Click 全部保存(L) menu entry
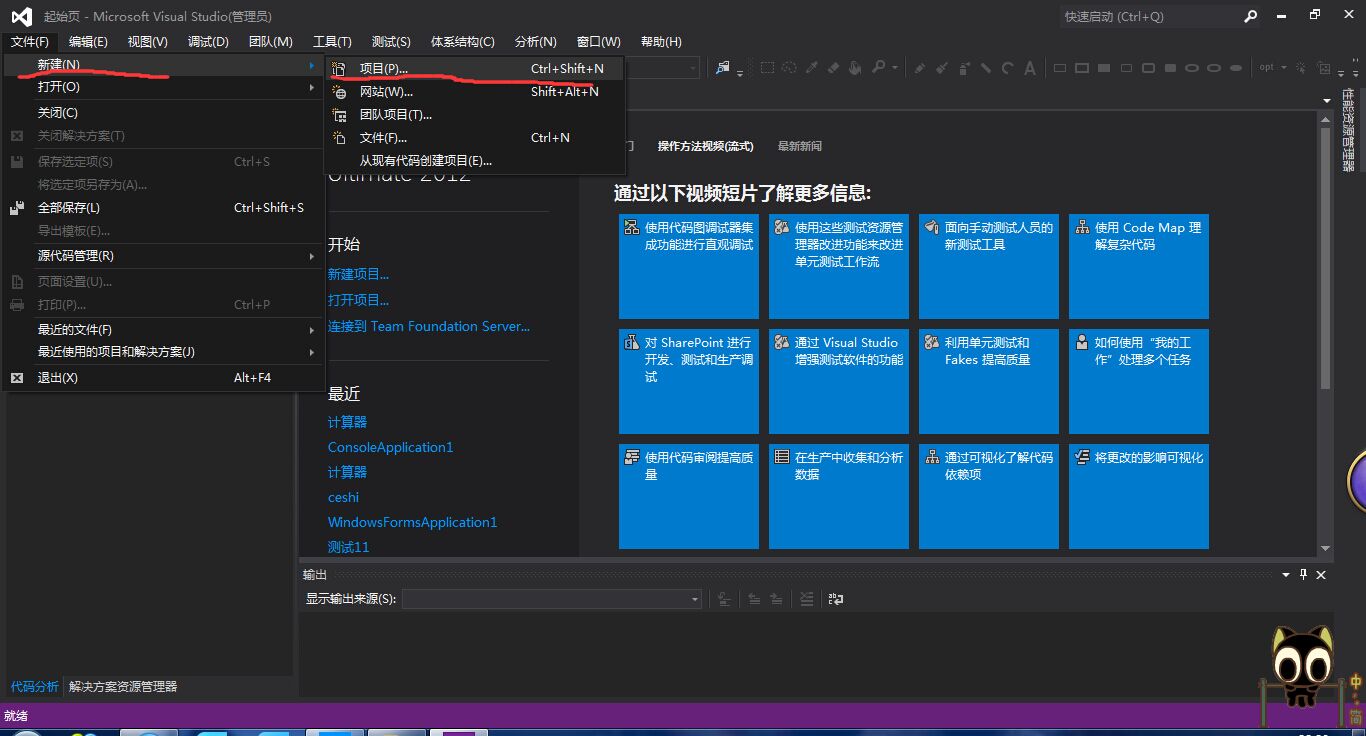The image size is (1366, 736). tap(163, 208)
